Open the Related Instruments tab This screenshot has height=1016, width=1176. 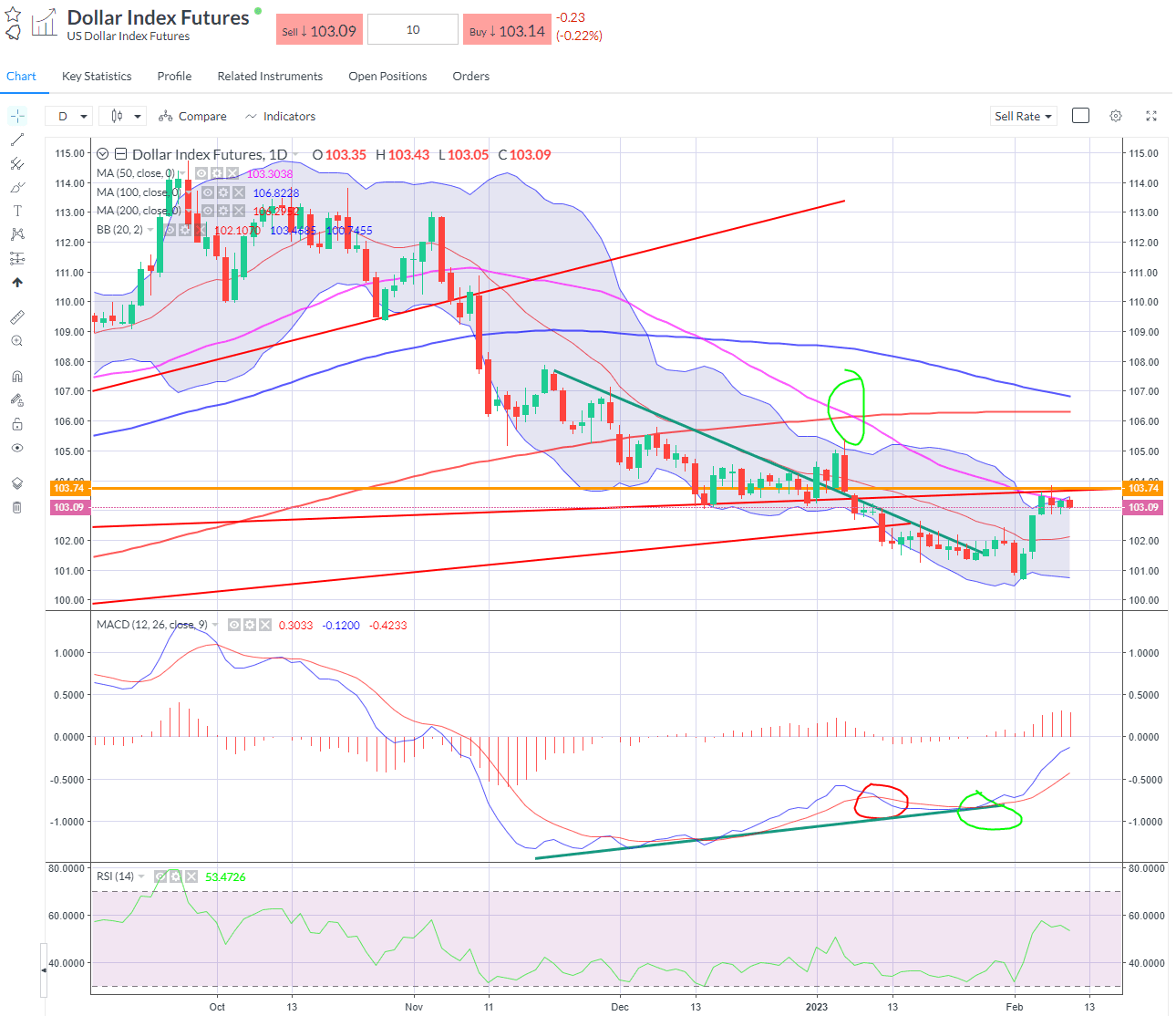(x=270, y=76)
